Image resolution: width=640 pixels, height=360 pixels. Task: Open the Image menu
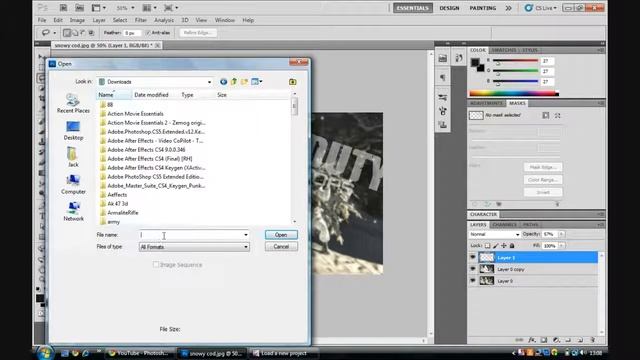77,20
